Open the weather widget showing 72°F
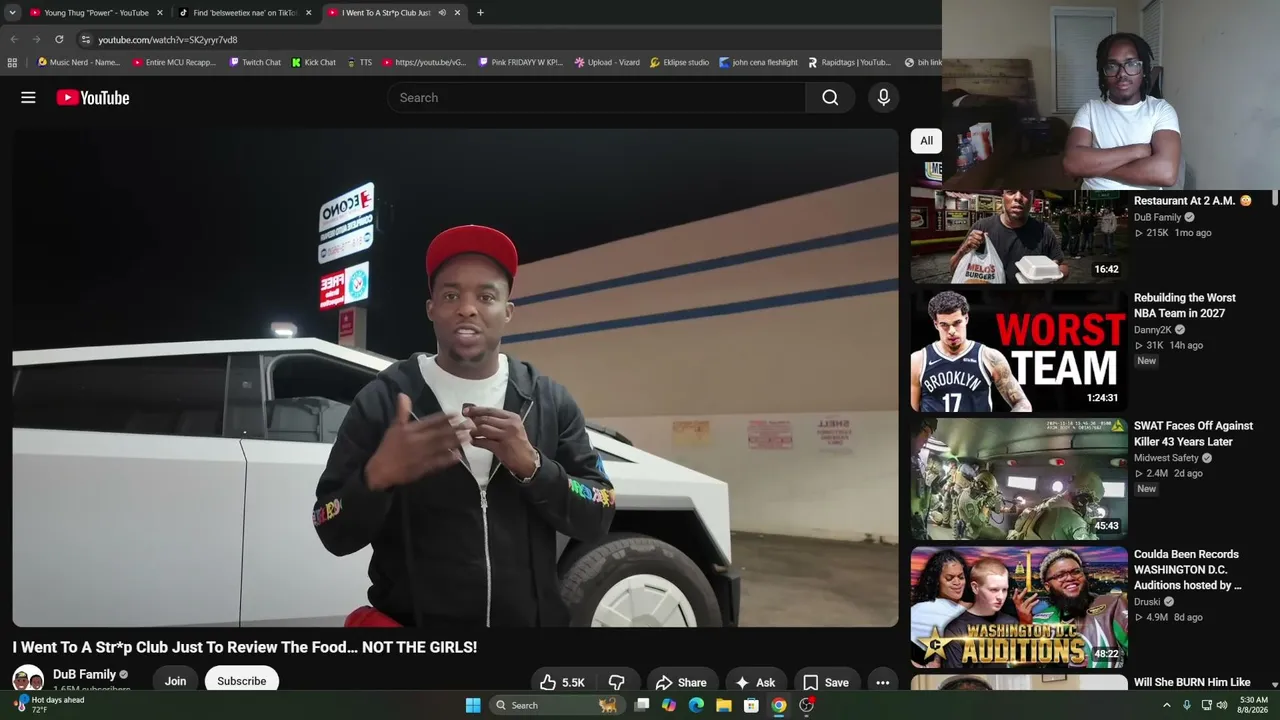1280x720 pixels. [x=50, y=705]
